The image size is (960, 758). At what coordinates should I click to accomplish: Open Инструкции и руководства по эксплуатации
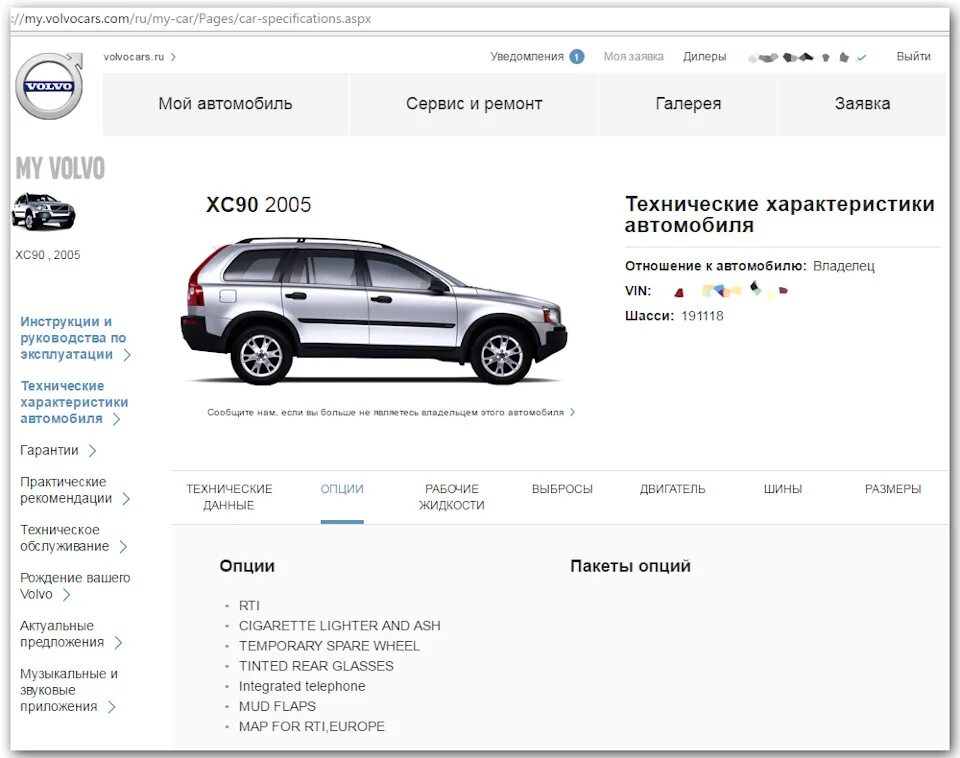click(x=73, y=338)
